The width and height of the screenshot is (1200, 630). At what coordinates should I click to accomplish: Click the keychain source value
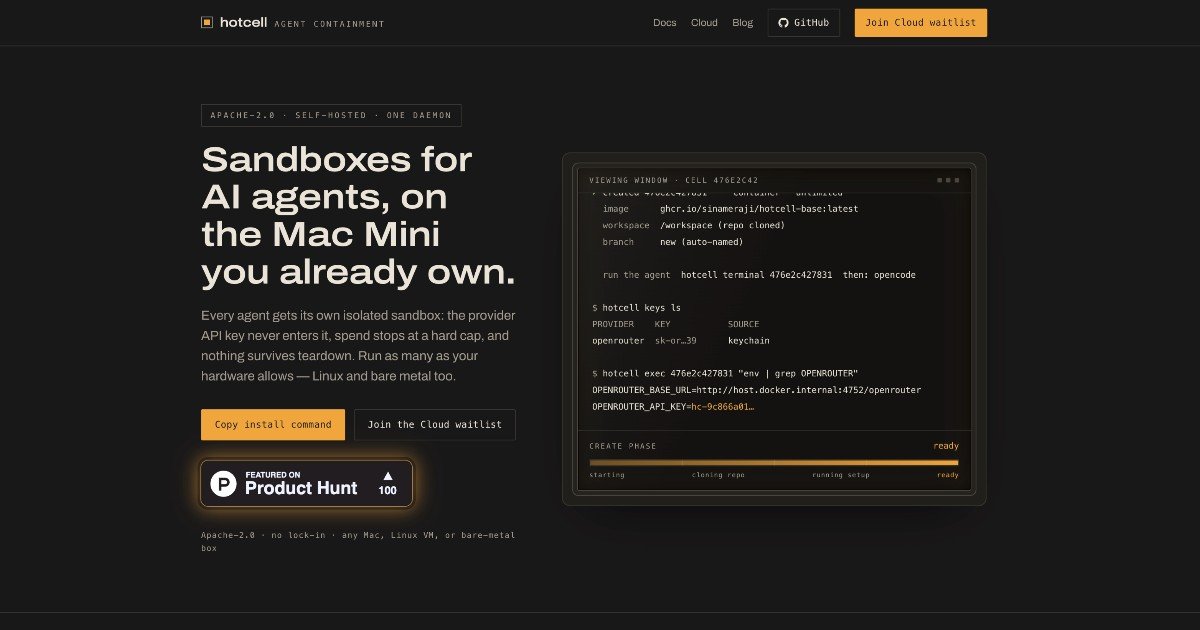[x=749, y=341]
